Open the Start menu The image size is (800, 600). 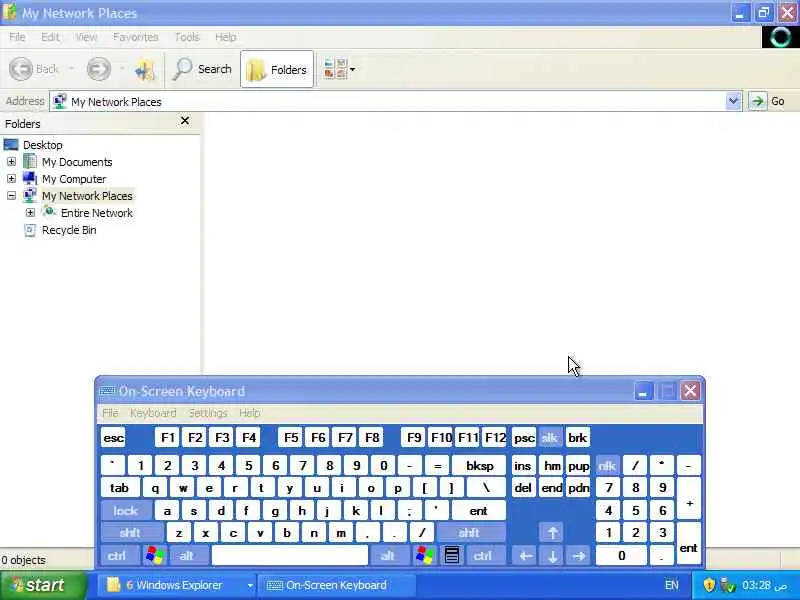pyautogui.click(x=43, y=586)
